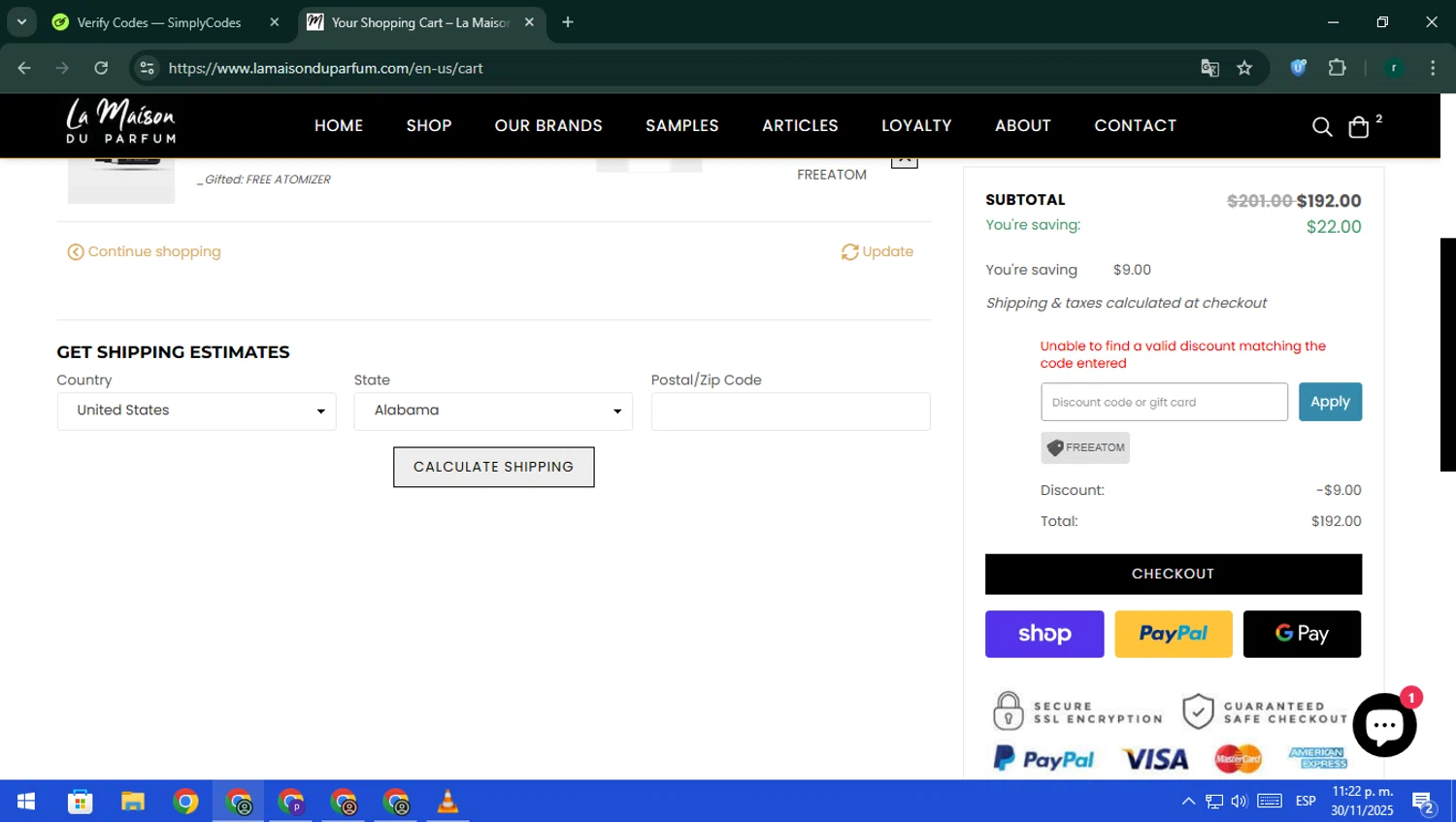
Task: Click the cart item product thumbnail
Action: pyautogui.click(x=120, y=181)
